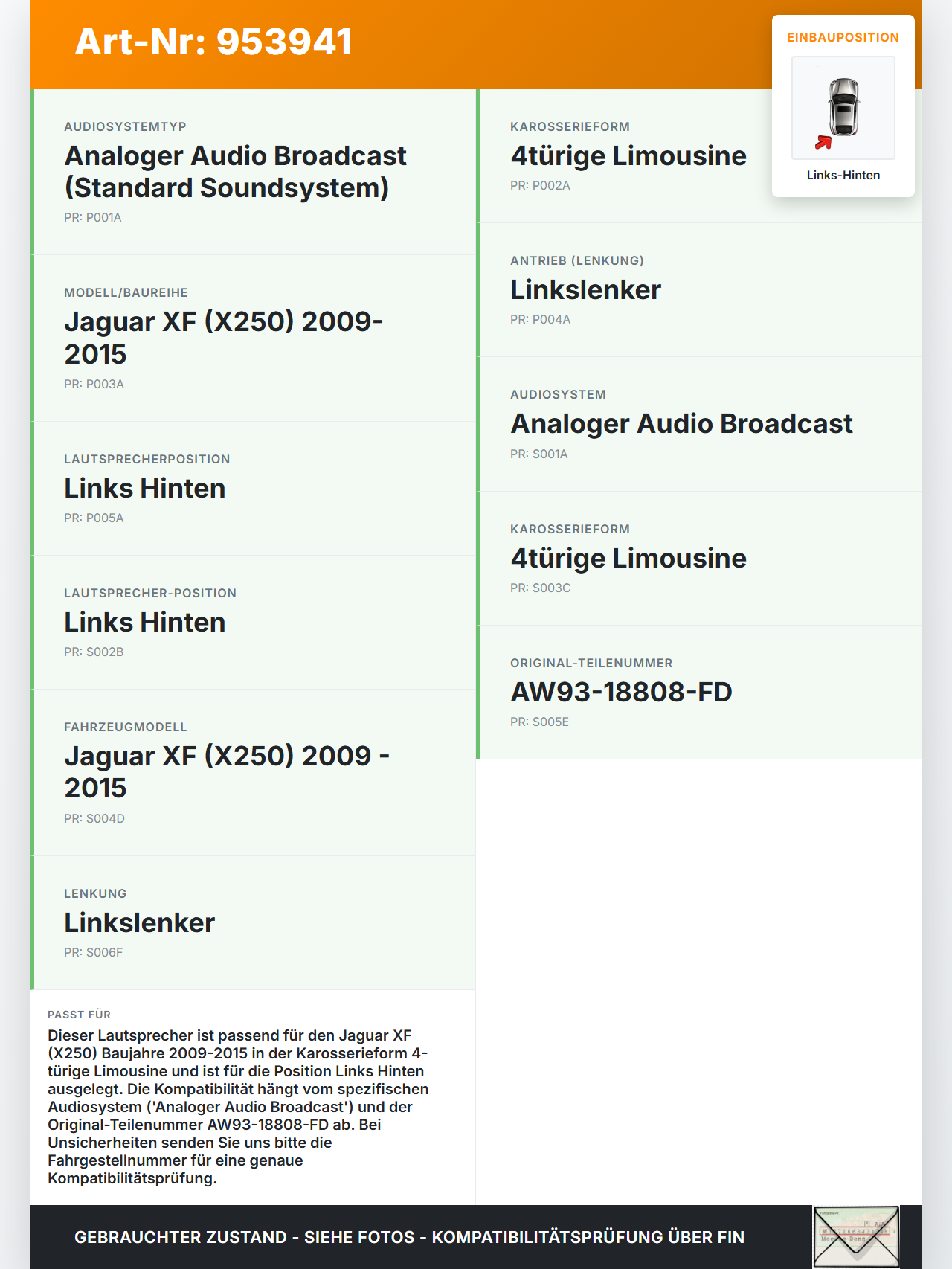The image size is (952, 1269).
Task: Click the 'PR: P001A' code
Action: tap(93, 217)
